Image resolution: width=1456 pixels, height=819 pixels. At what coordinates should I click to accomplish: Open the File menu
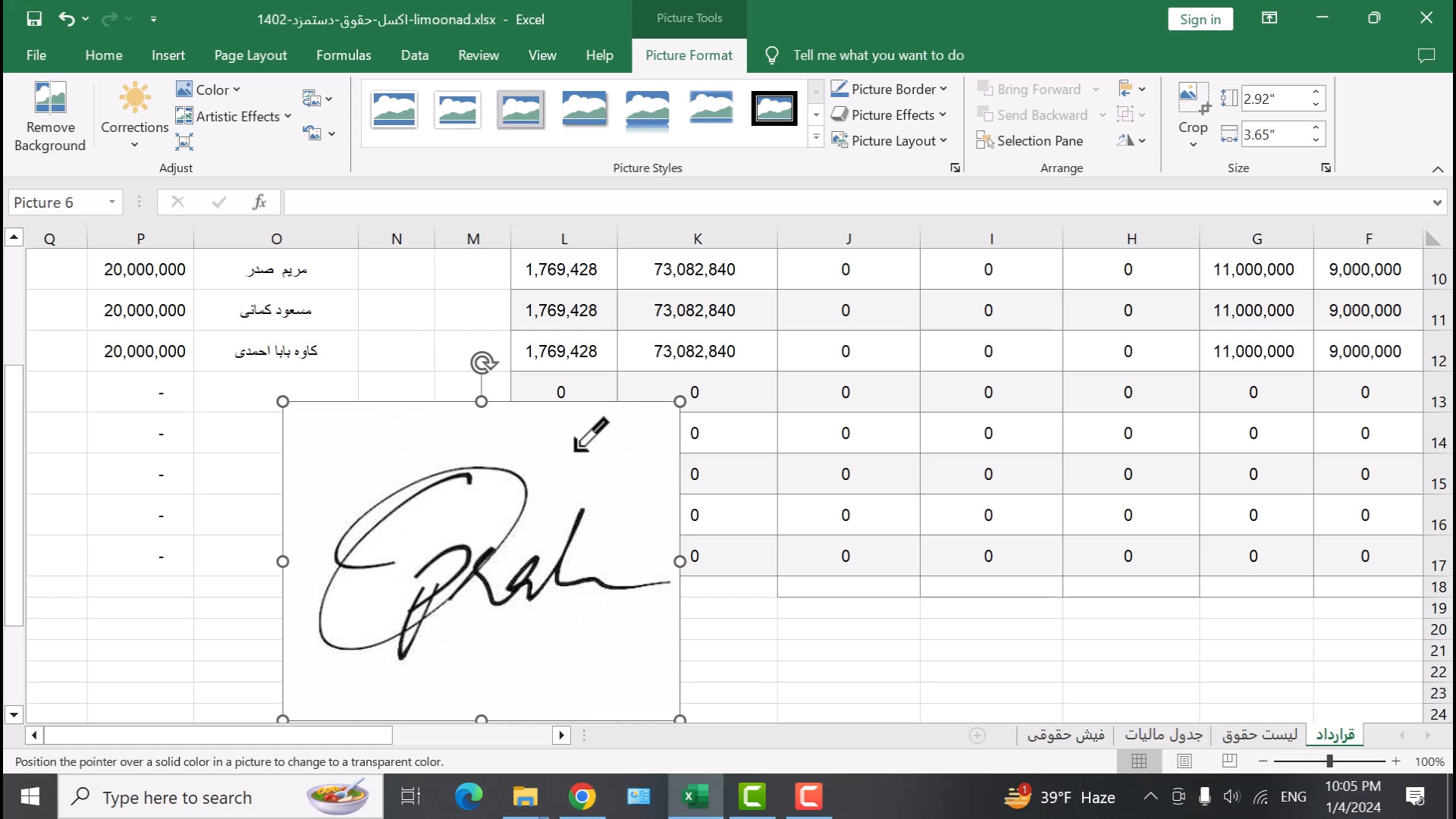point(36,55)
